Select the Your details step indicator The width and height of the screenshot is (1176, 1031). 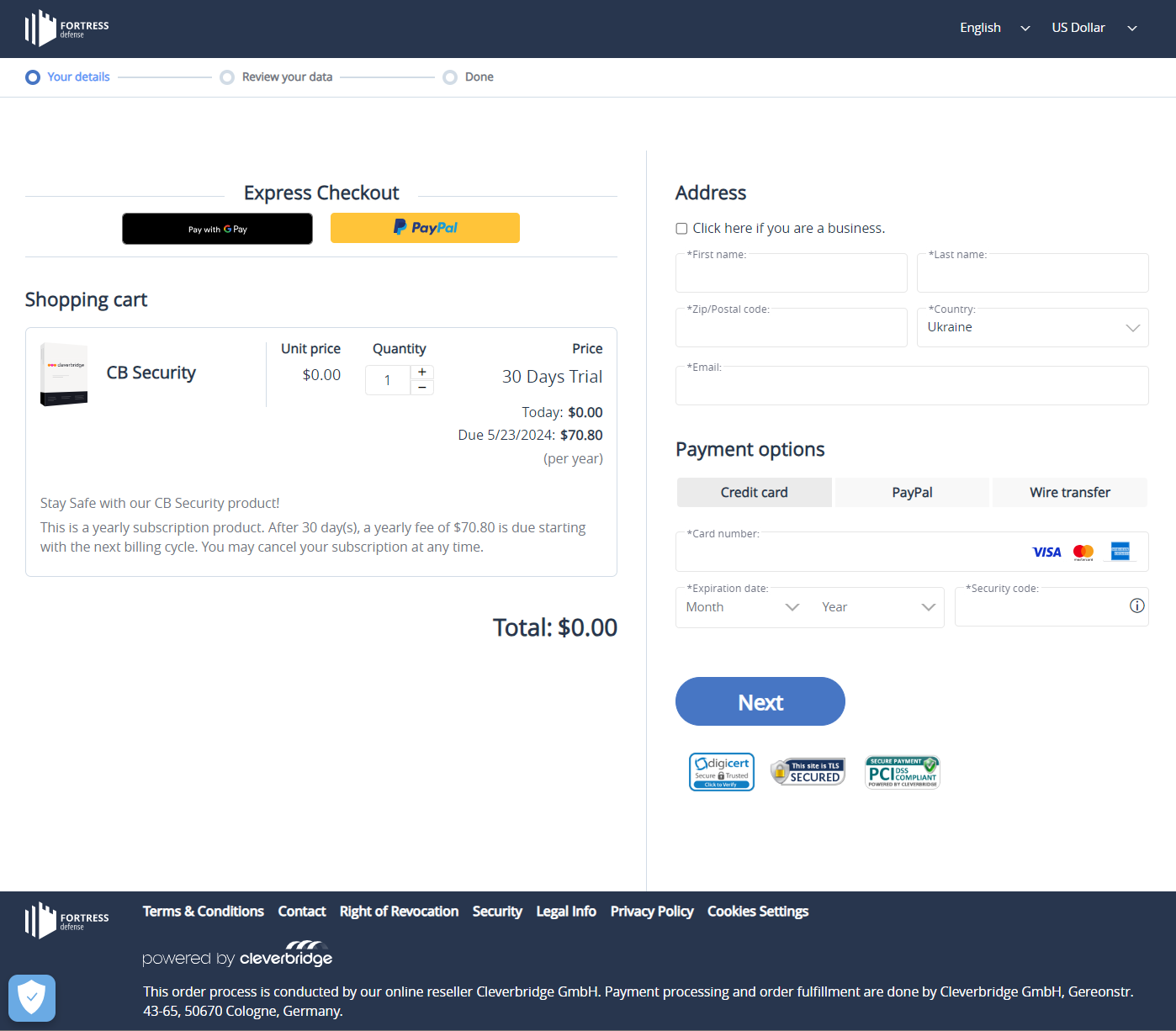68,77
